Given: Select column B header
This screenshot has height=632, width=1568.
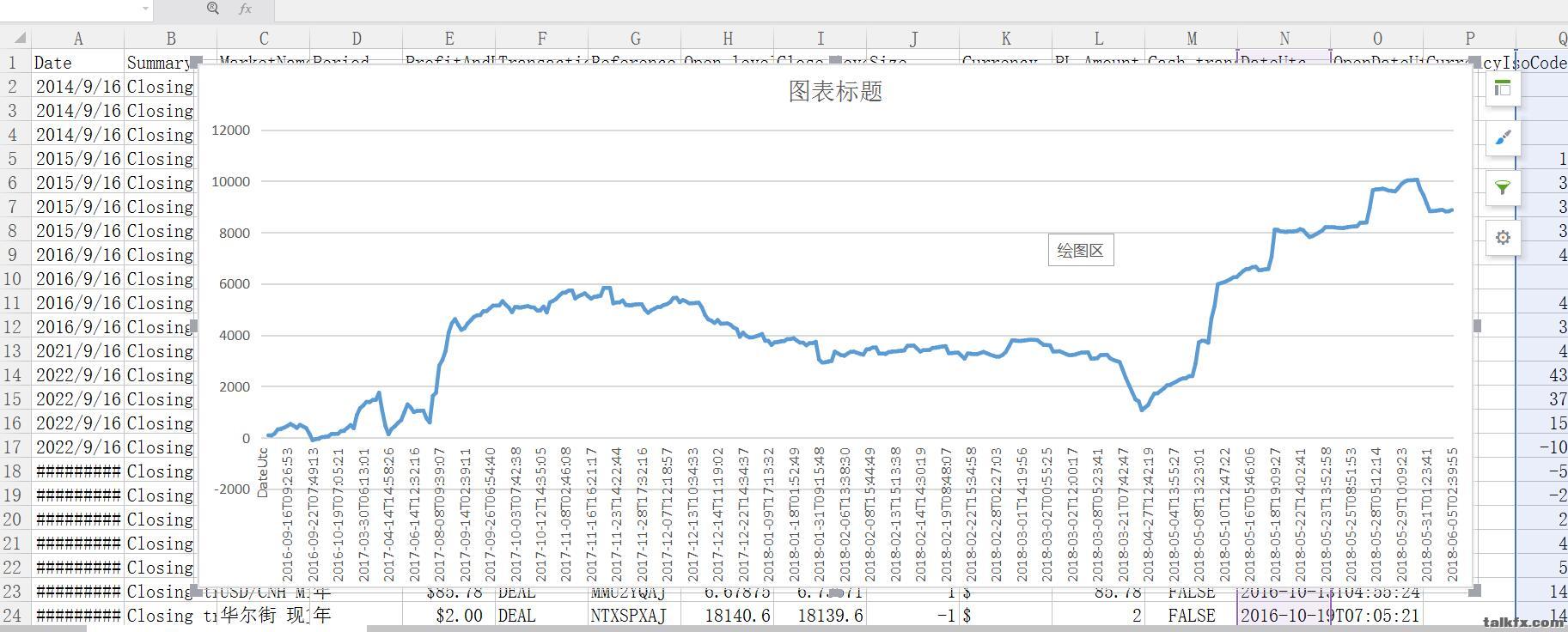Looking at the screenshot, I should pyautogui.click(x=170, y=38).
